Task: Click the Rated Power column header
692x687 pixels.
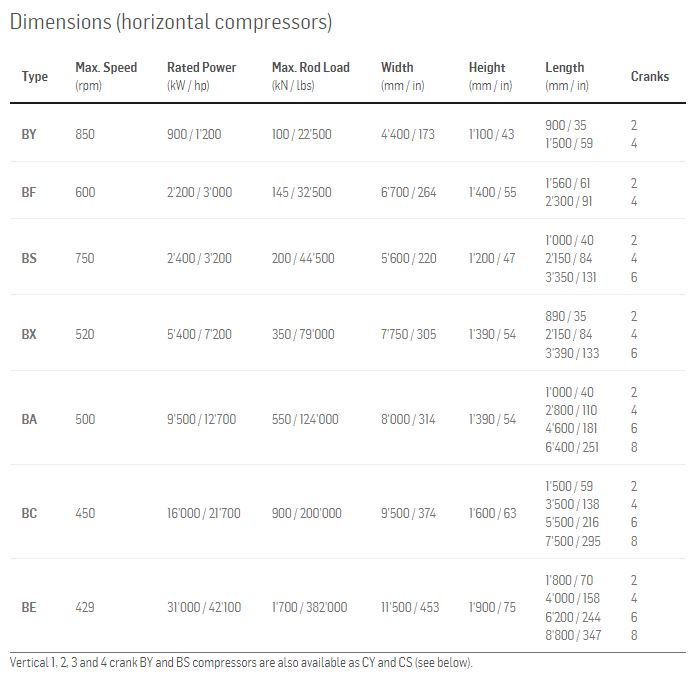Action: (x=202, y=68)
